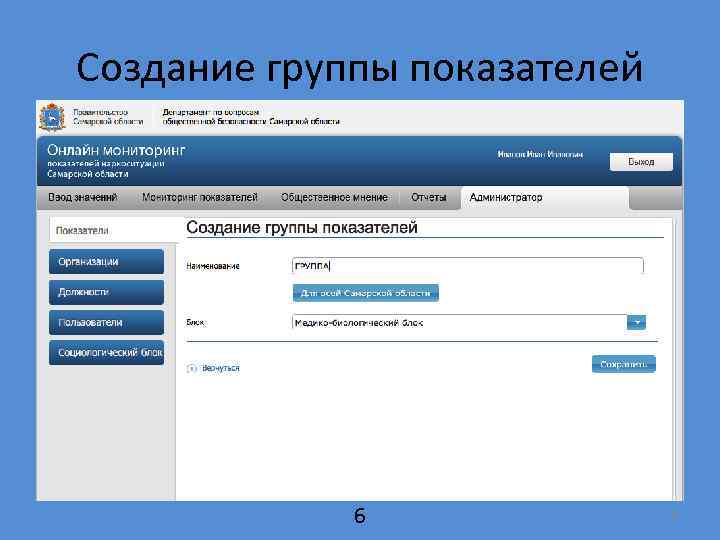
Task: Click the Вернуться link
Action: [x=221, y=368]
